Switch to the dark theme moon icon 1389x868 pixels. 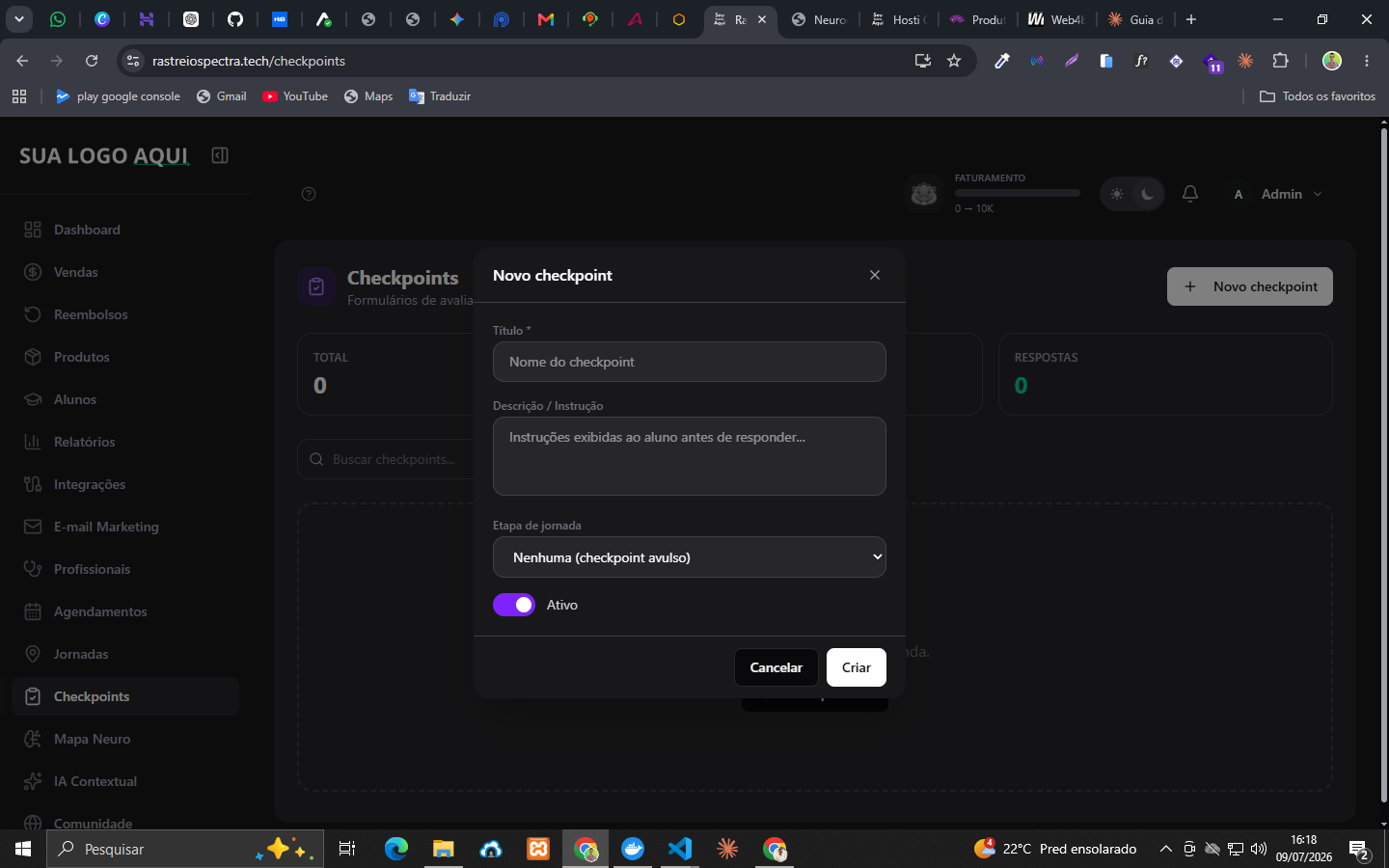pyautogui.click(x=1148, y=194)
